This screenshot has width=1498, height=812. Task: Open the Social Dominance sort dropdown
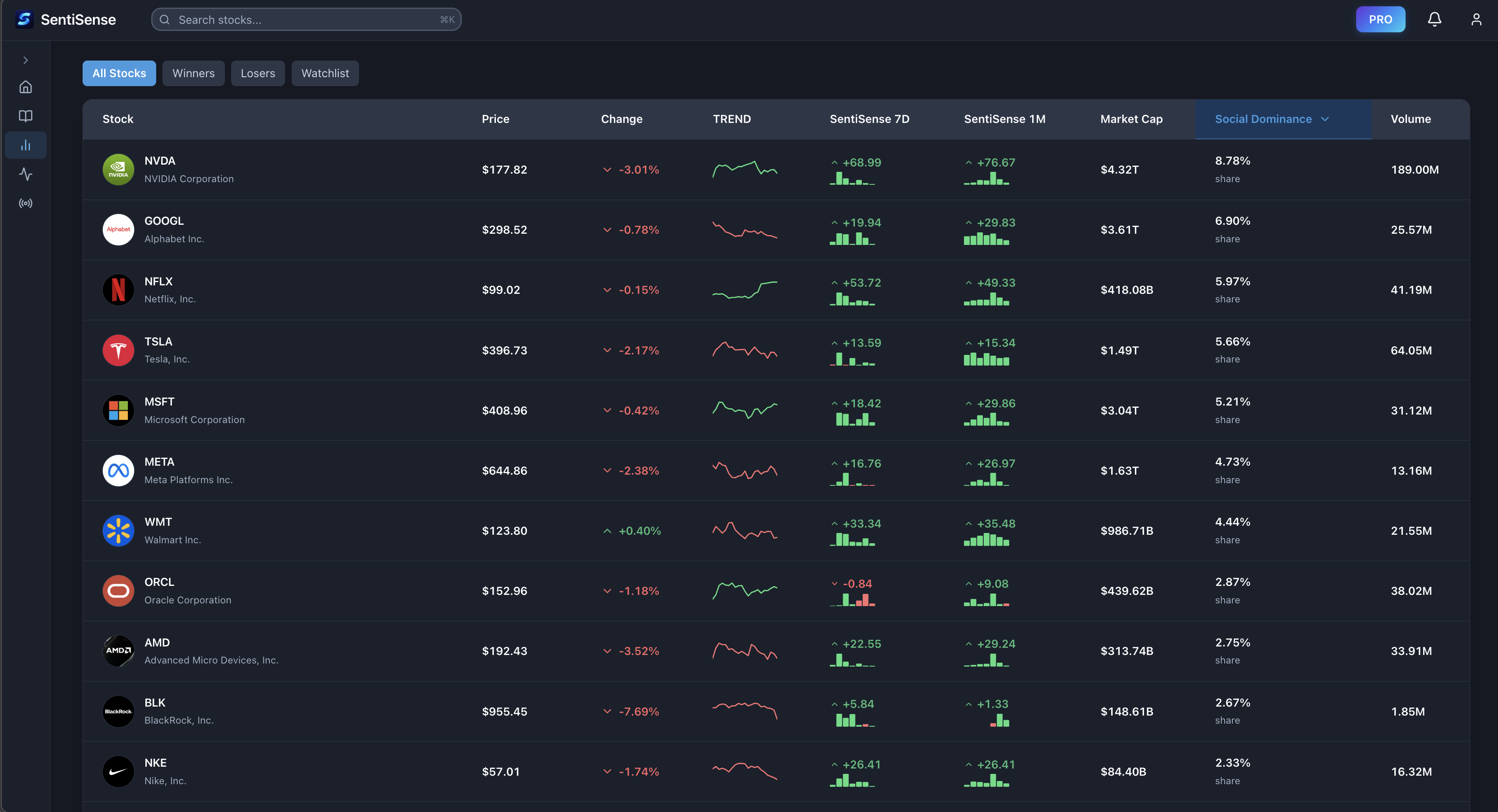coord(1326,118)
